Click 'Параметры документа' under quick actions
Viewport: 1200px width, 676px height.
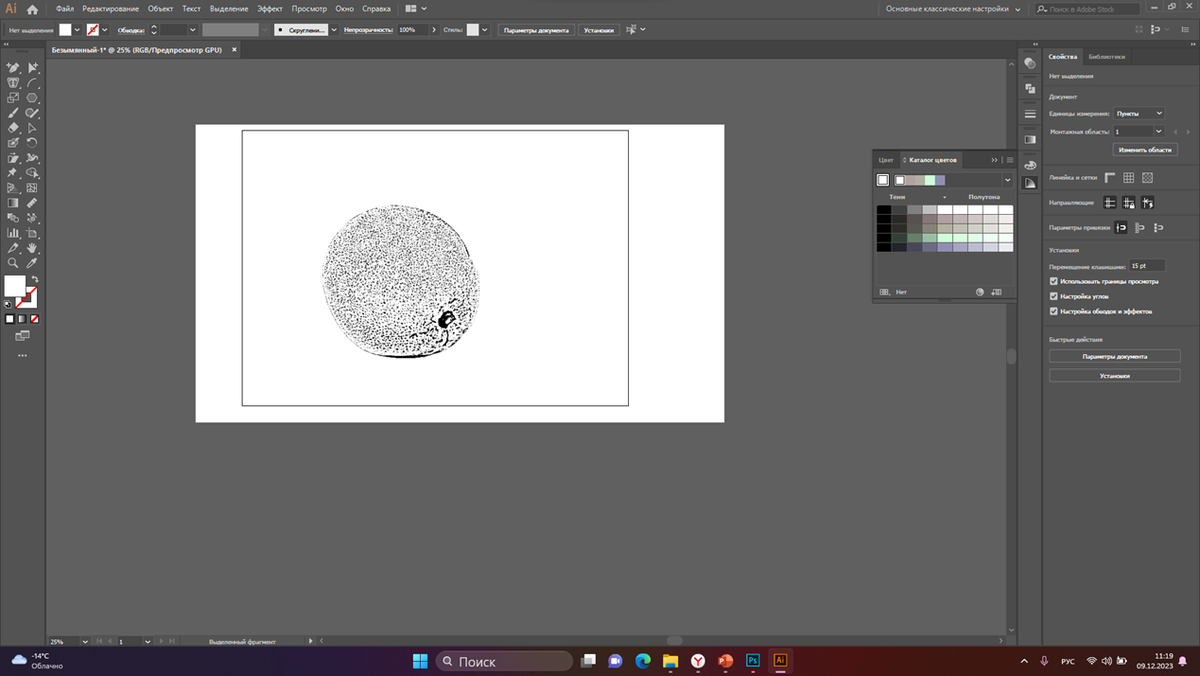1114,356
